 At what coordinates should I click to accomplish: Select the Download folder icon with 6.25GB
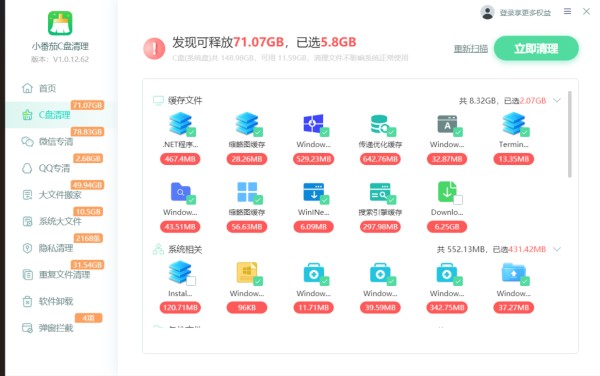[447, 192]
